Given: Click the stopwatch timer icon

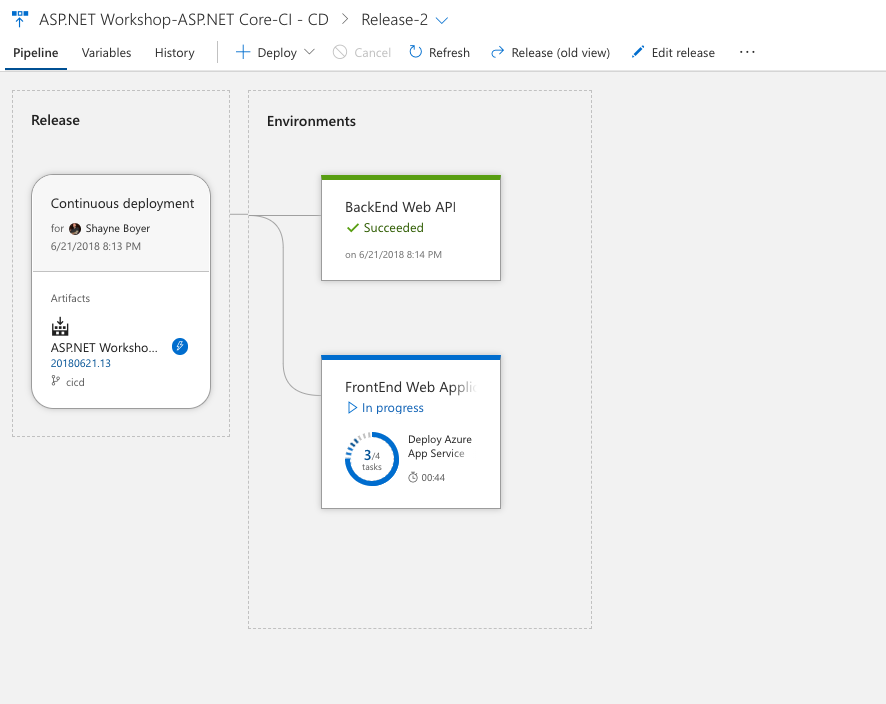Looking at the screenshot, I should [x=413, y=477].
